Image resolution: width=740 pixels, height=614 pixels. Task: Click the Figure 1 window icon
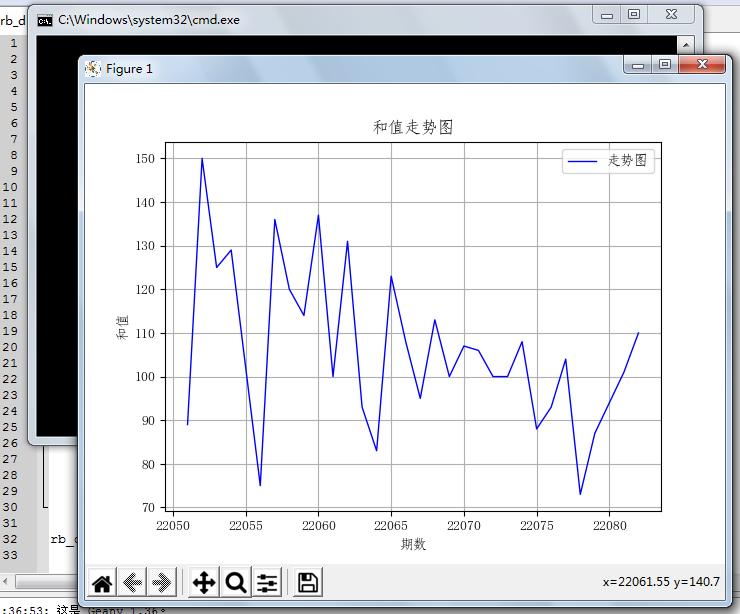click(x=93, y=69)
